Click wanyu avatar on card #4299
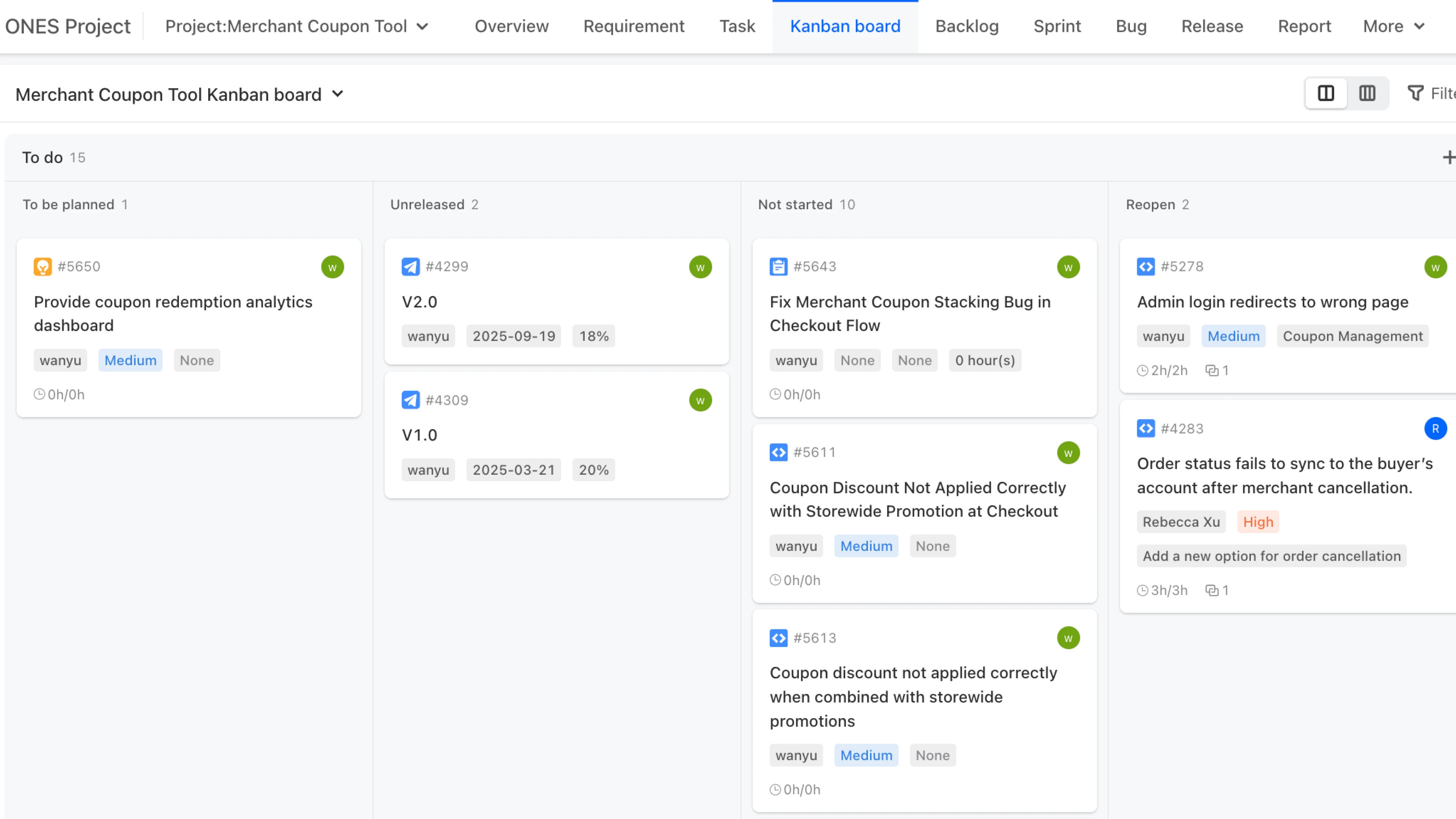Viewport: 1456px width, 819px height. (x=700, y=267)
